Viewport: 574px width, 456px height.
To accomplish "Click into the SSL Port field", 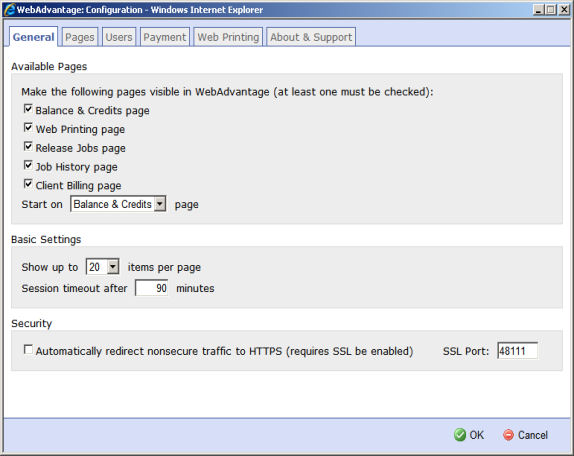I will [517, 351].
